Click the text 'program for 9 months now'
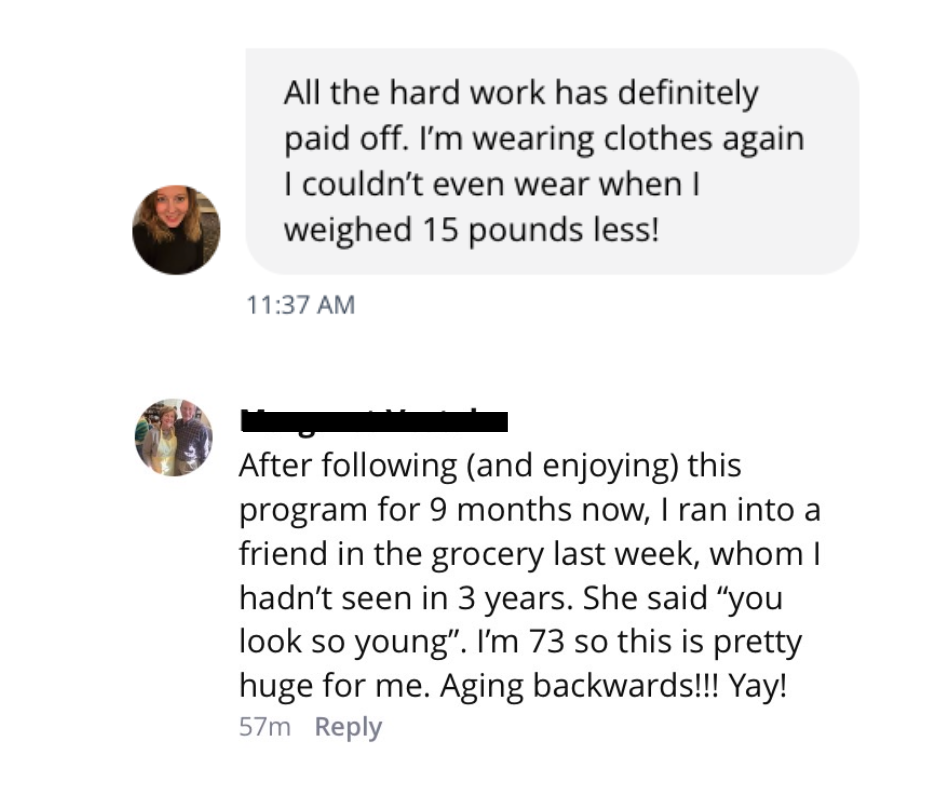The width and height of the screenshot is (940, 788). pyautogui.click(x=444, y=510)
